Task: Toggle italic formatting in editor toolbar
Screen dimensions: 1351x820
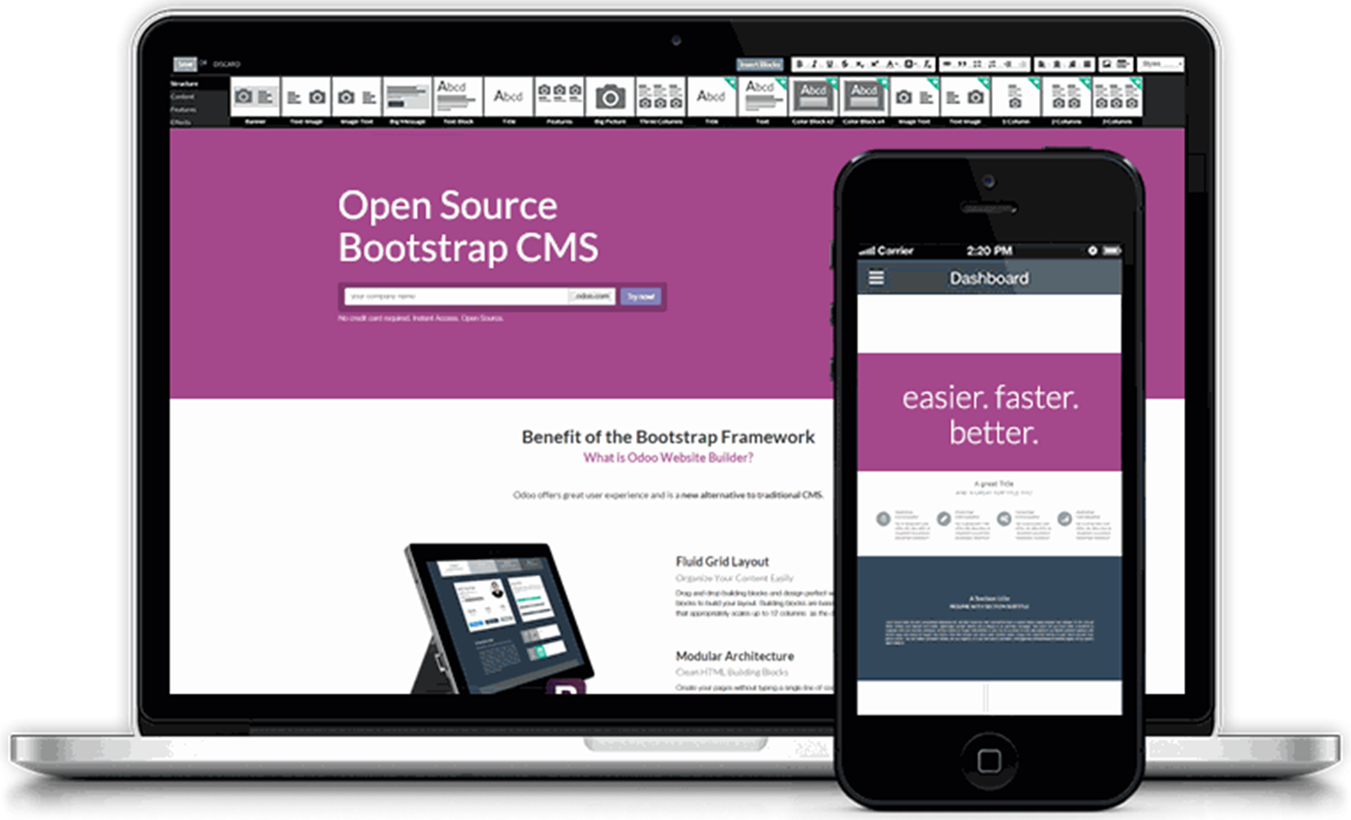Action: [814, 65]
